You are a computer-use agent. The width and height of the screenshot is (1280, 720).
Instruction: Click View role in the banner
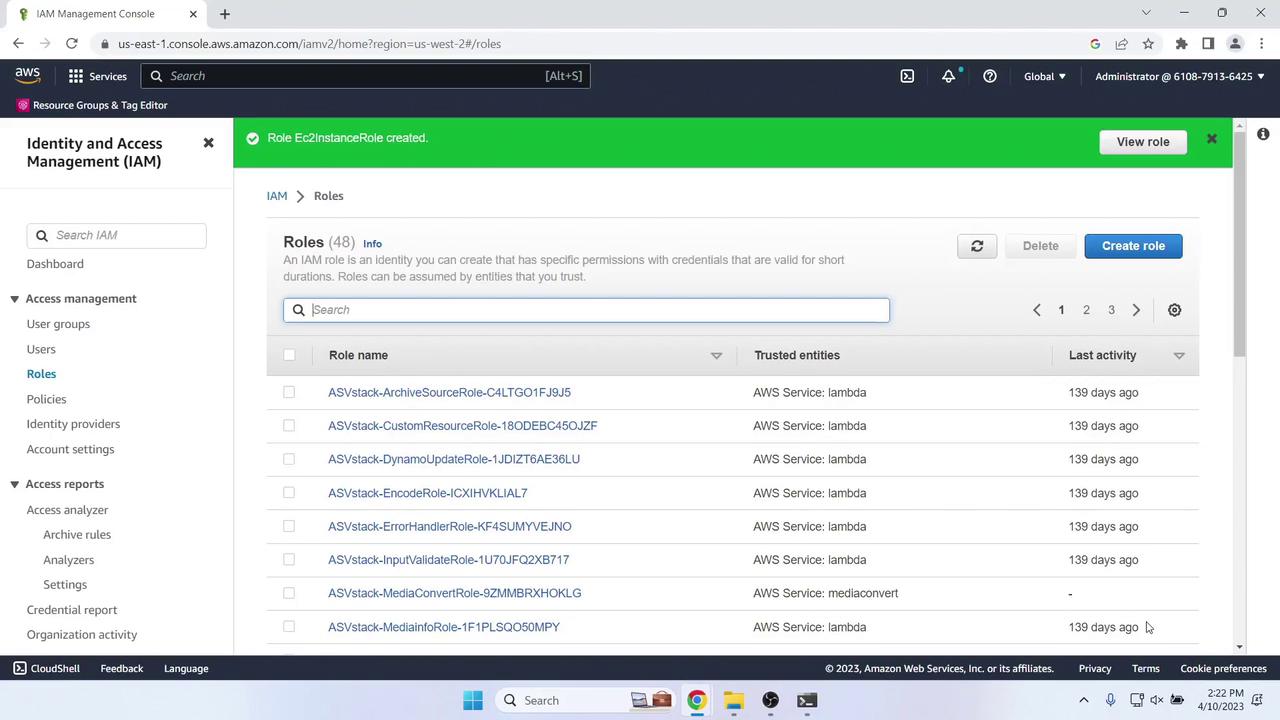point(1143,142)
